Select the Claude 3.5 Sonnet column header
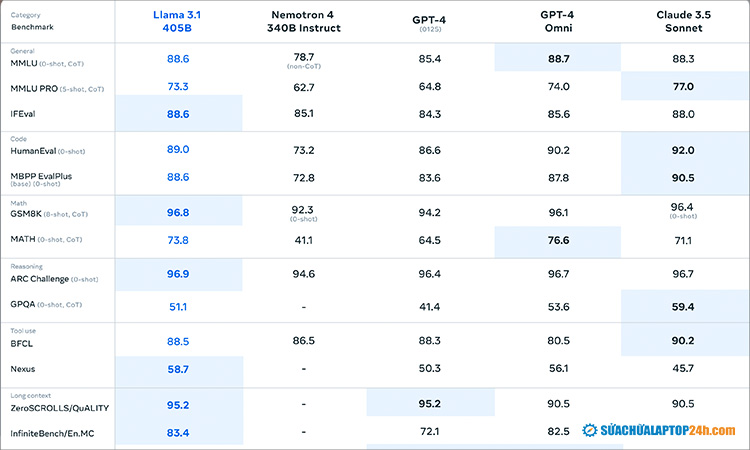Image resolution: width=750 pixels, height=450 pixels. [684, 23]
